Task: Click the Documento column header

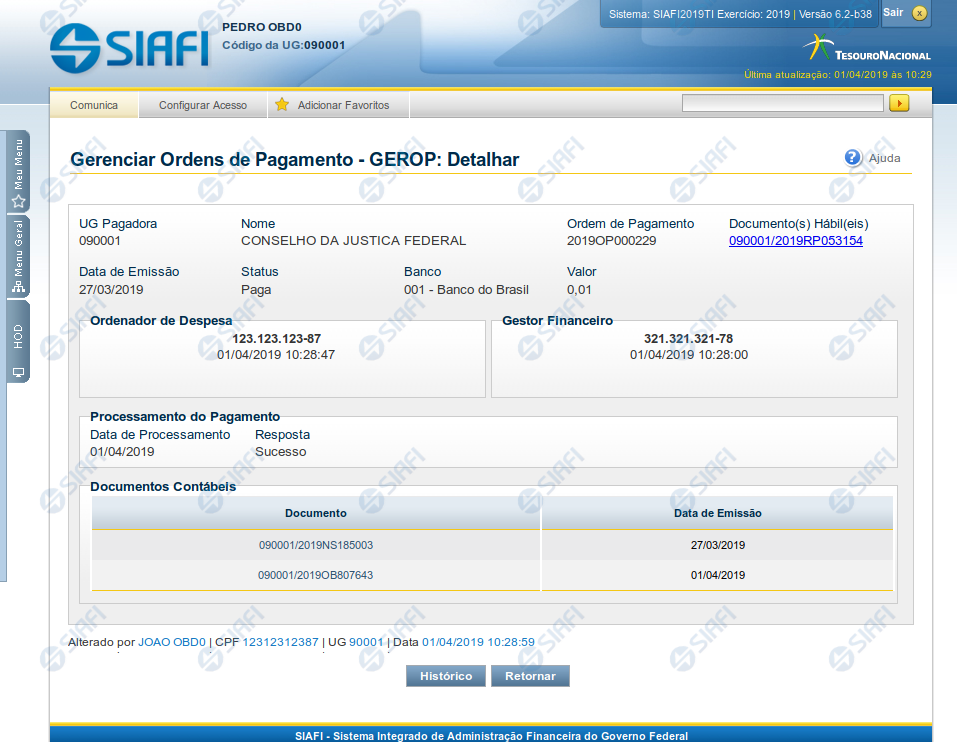Action: (315, 513)
